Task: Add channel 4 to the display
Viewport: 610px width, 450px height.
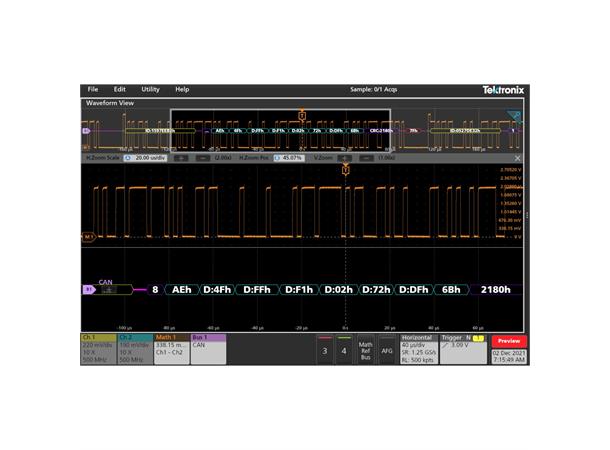Action: click(x=344, y=350)
